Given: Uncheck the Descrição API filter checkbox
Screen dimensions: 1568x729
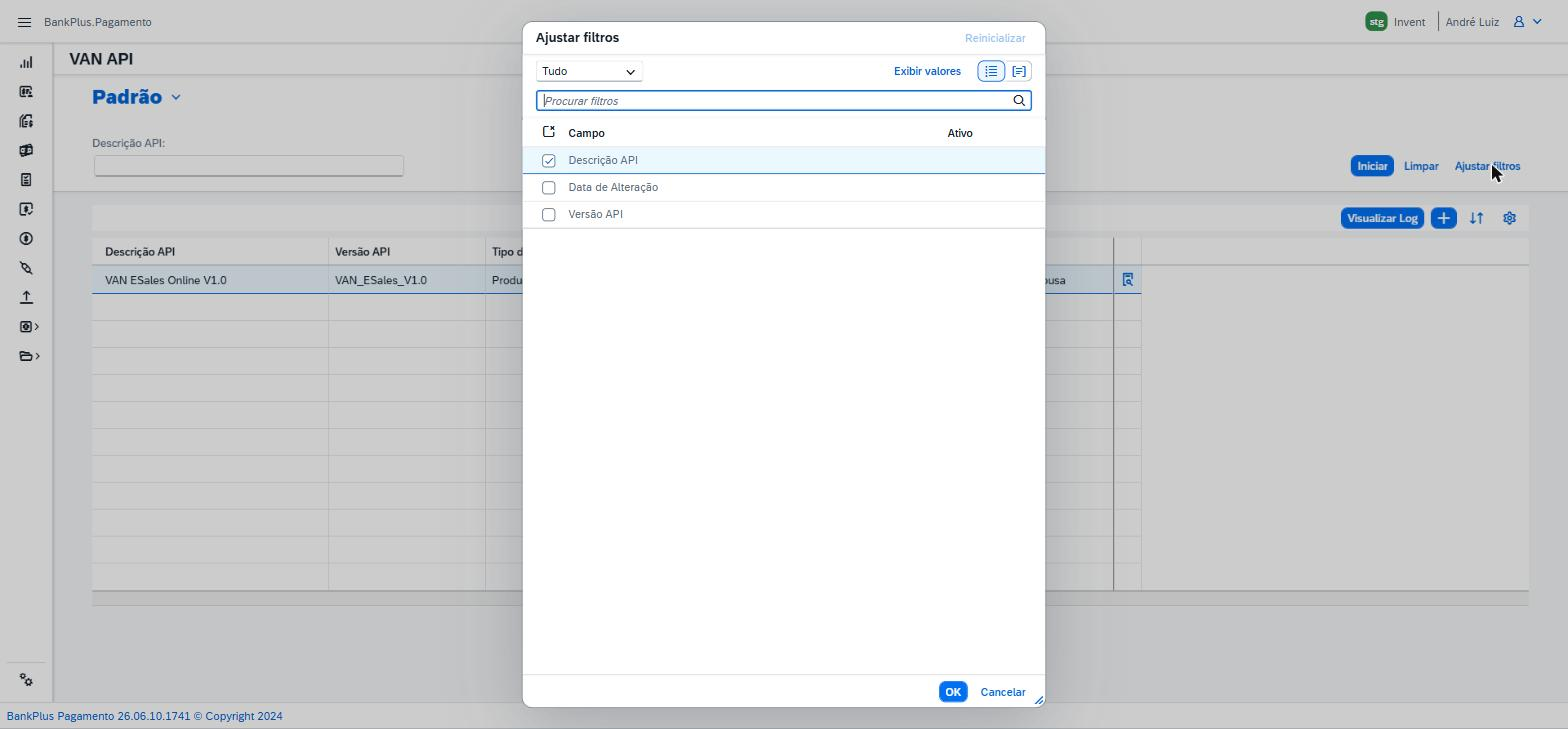Looking at the screenshot, I should (x=548, y=160).
